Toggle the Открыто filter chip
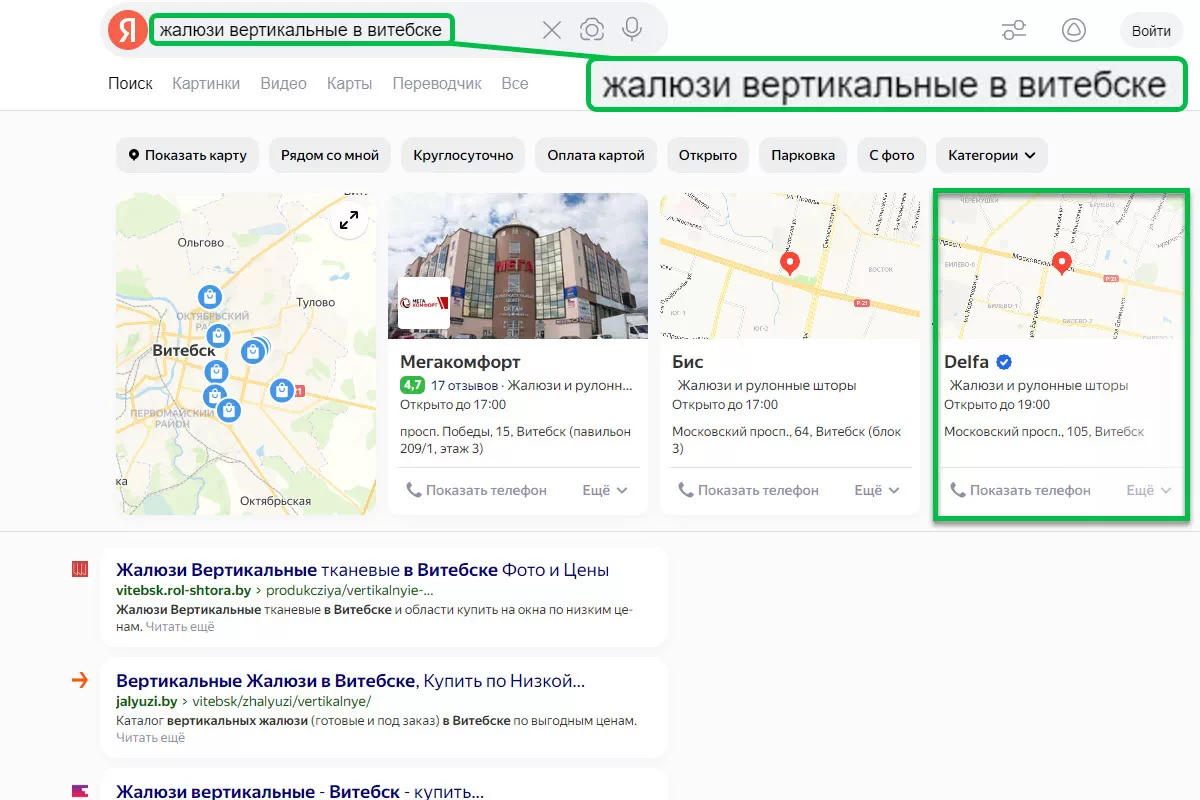1200x800 pixels. (707, 155)
